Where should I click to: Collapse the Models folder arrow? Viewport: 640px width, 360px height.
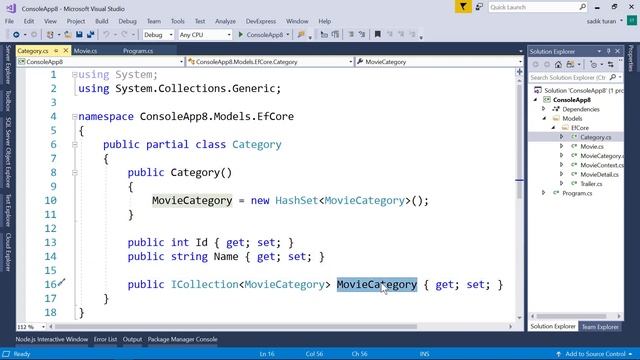pos(544,118)
